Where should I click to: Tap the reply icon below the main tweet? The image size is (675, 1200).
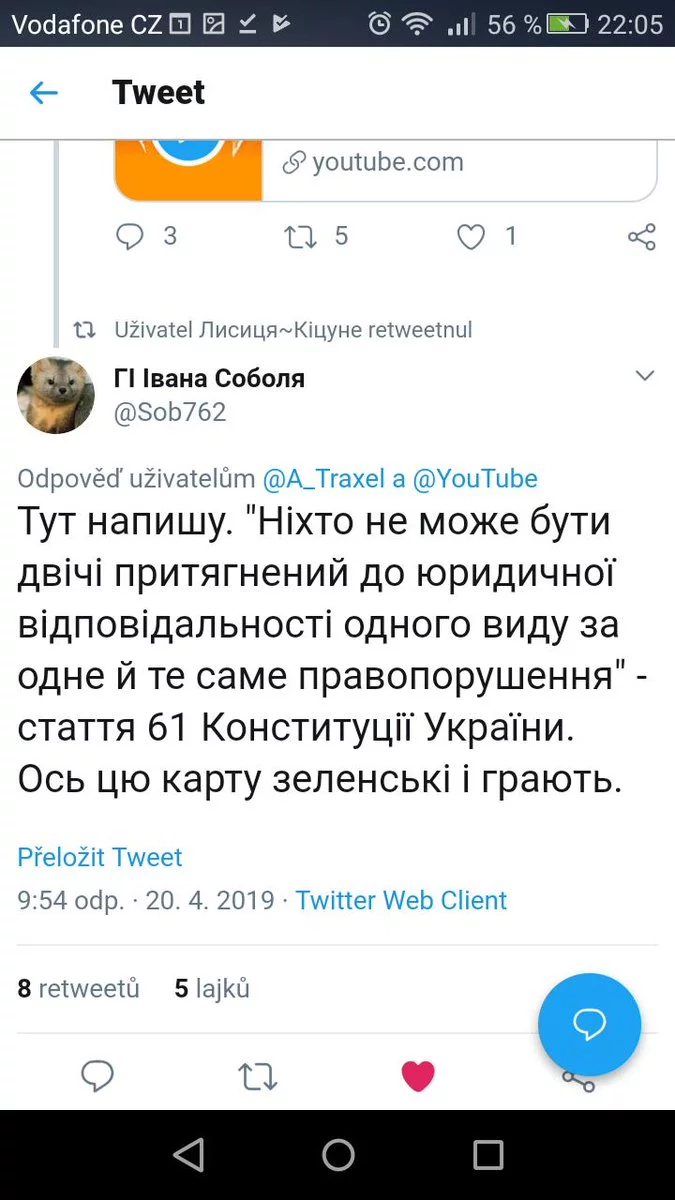point(97,1076)
